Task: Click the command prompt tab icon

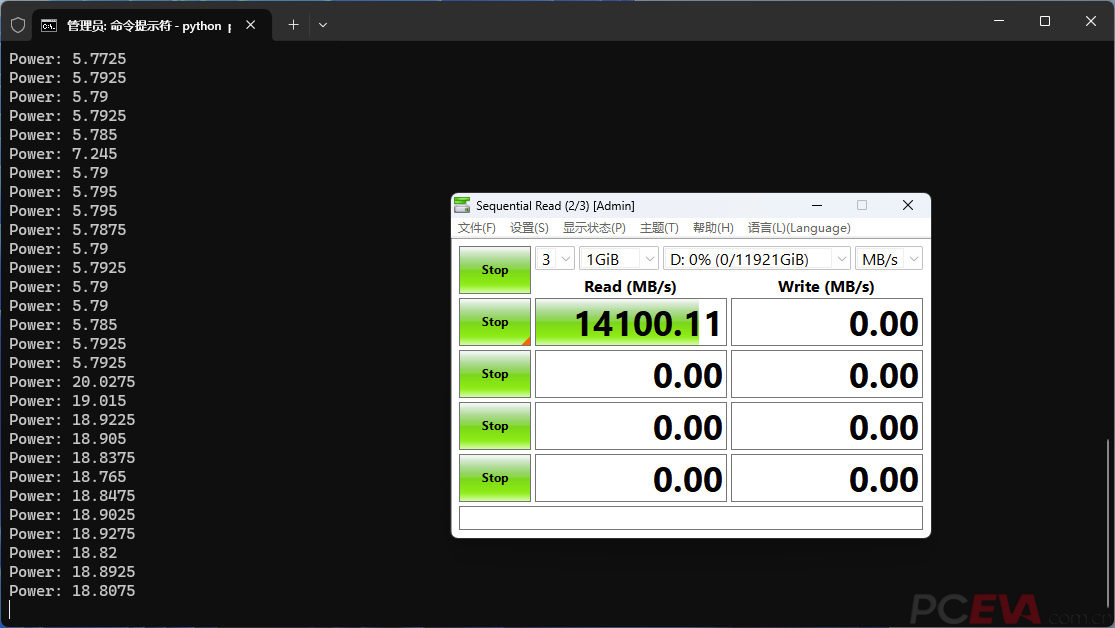Action: 48,26
